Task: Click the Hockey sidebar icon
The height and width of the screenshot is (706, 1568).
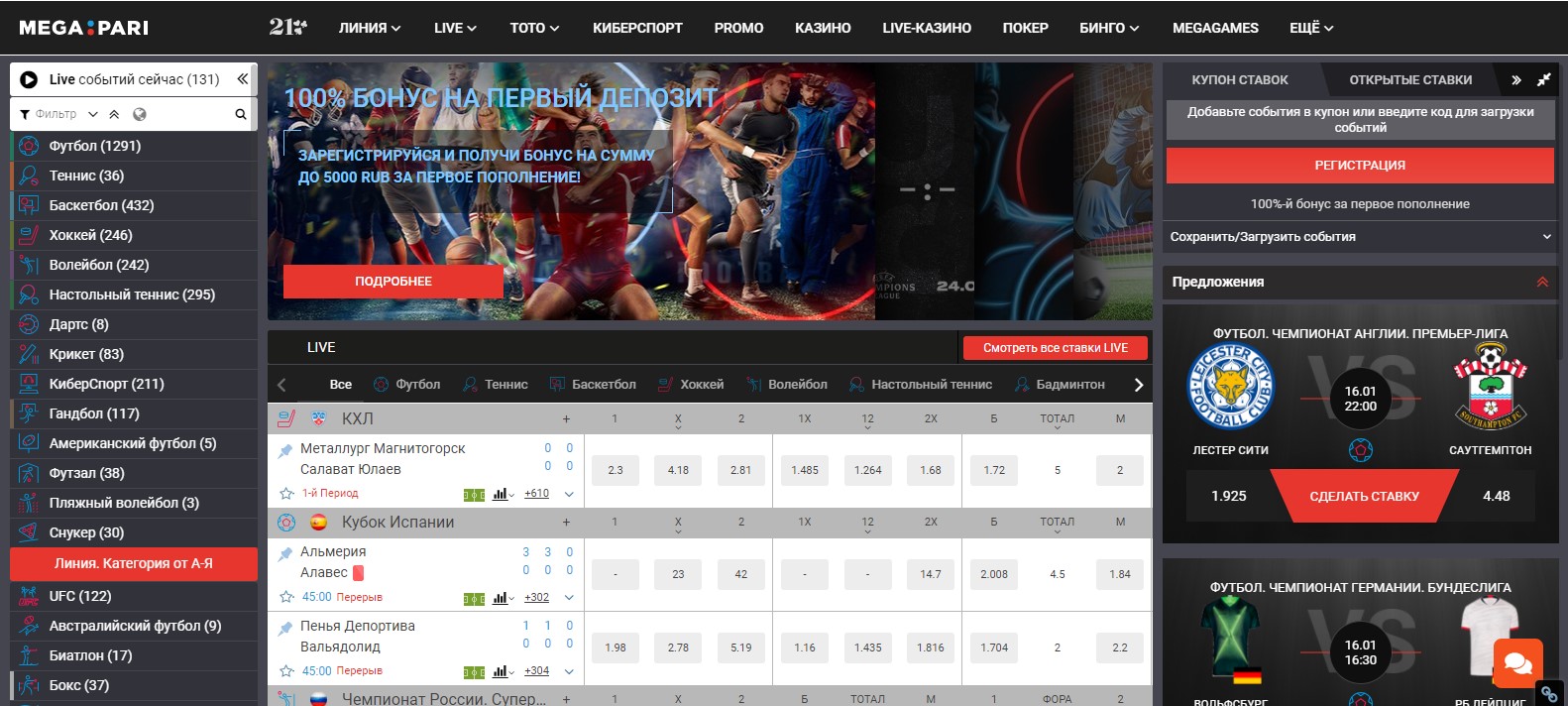Action: pyautogui.click(x=29, y=235)
